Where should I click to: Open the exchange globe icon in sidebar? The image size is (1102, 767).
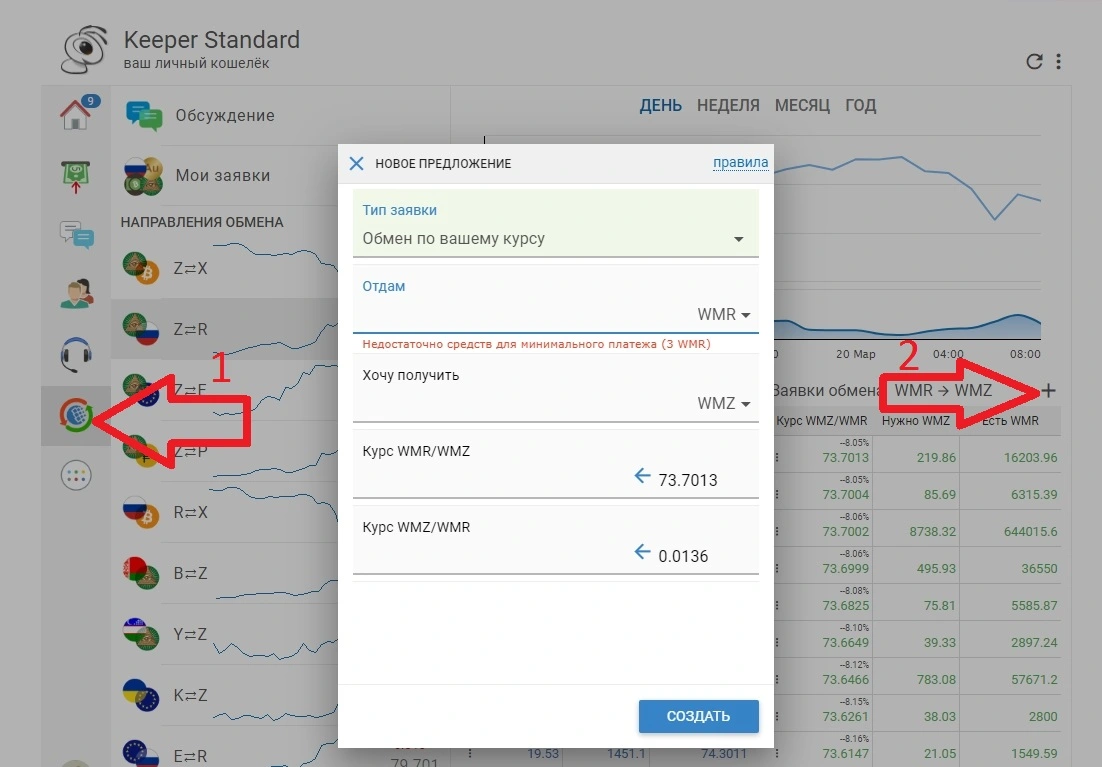coord(76,415)
